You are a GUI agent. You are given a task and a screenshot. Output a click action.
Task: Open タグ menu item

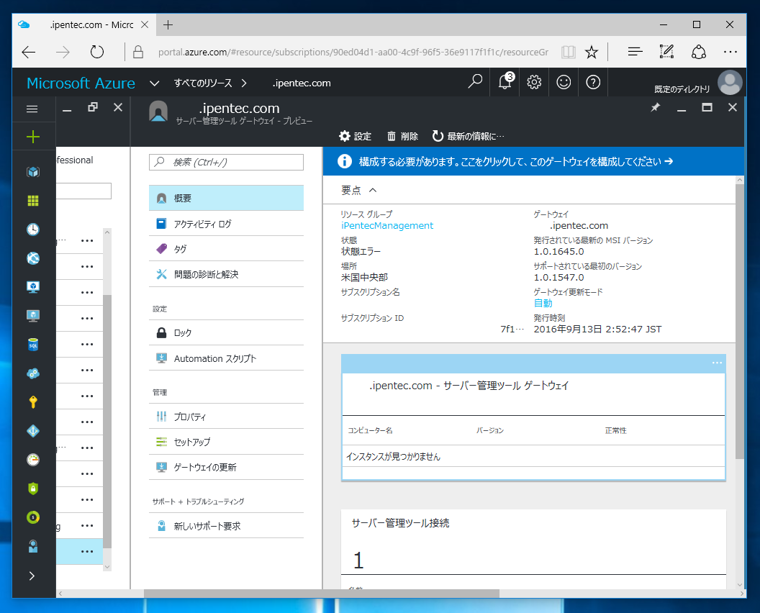tap(226, 249)
